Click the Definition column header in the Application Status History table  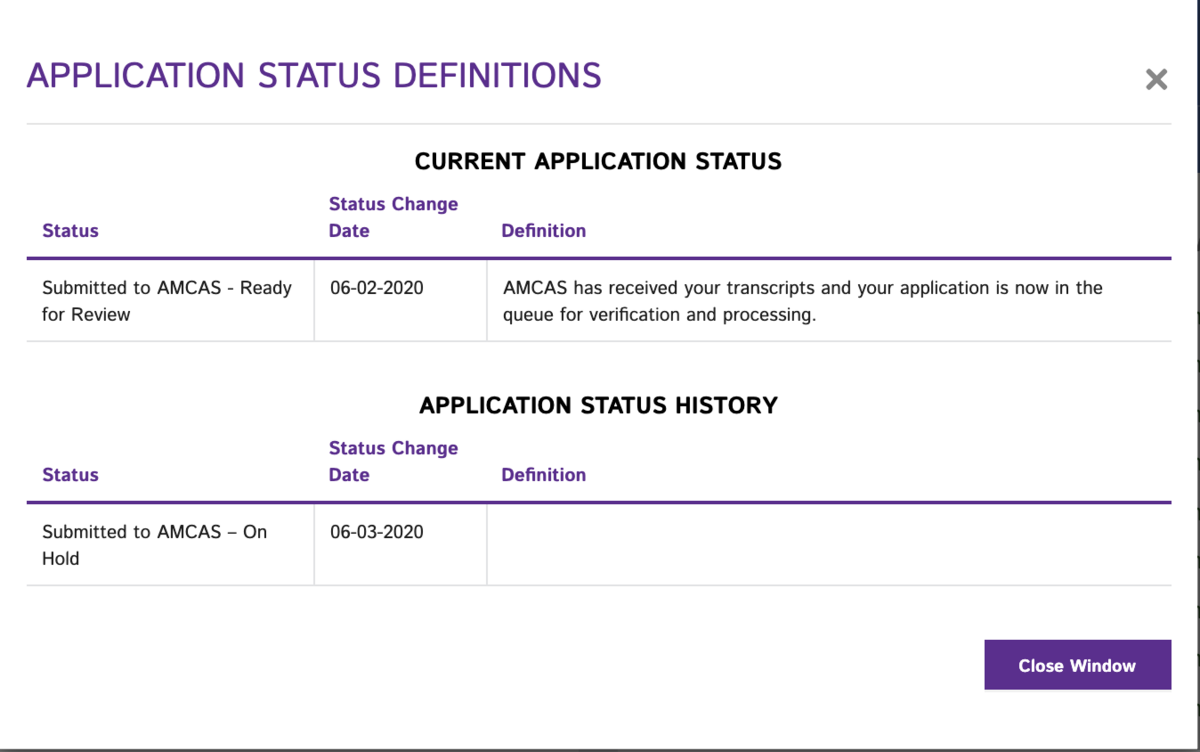[543, 475]
